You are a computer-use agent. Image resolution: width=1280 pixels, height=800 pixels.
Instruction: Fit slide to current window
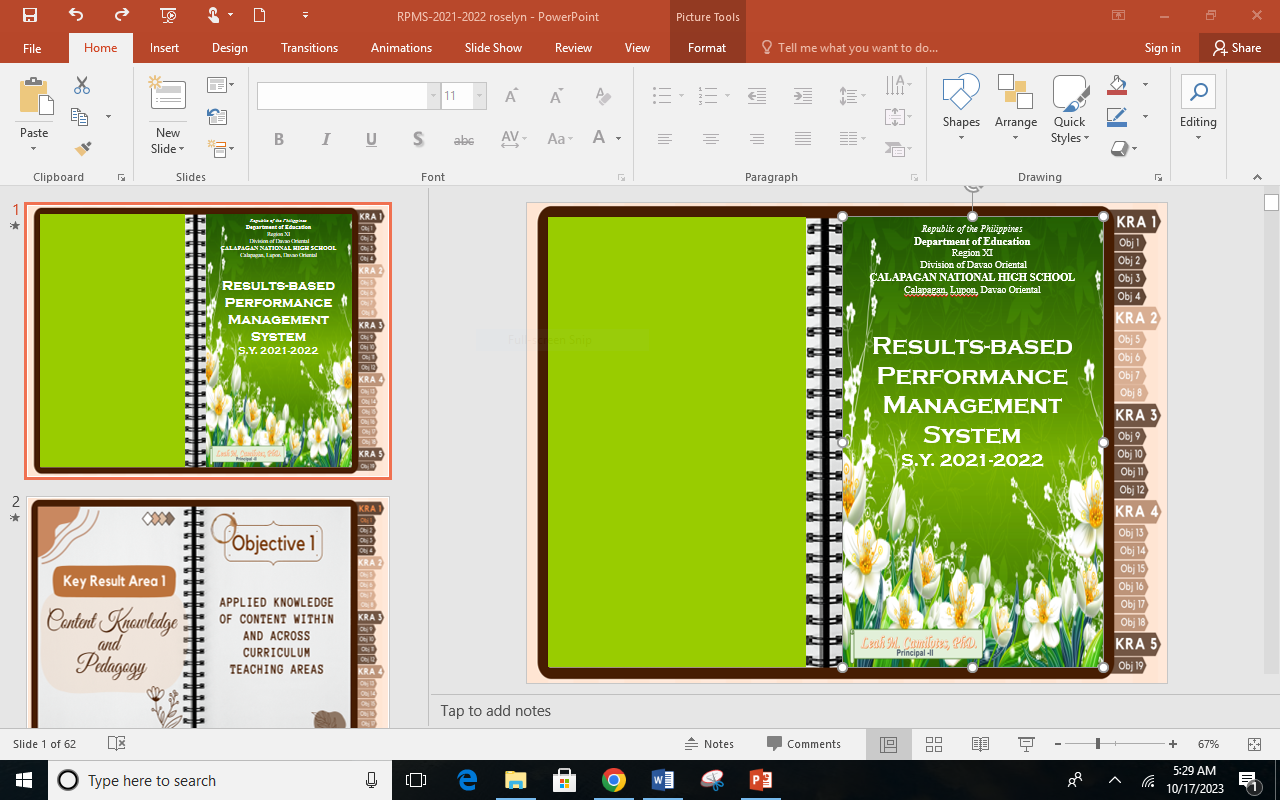coord(1255,744)
